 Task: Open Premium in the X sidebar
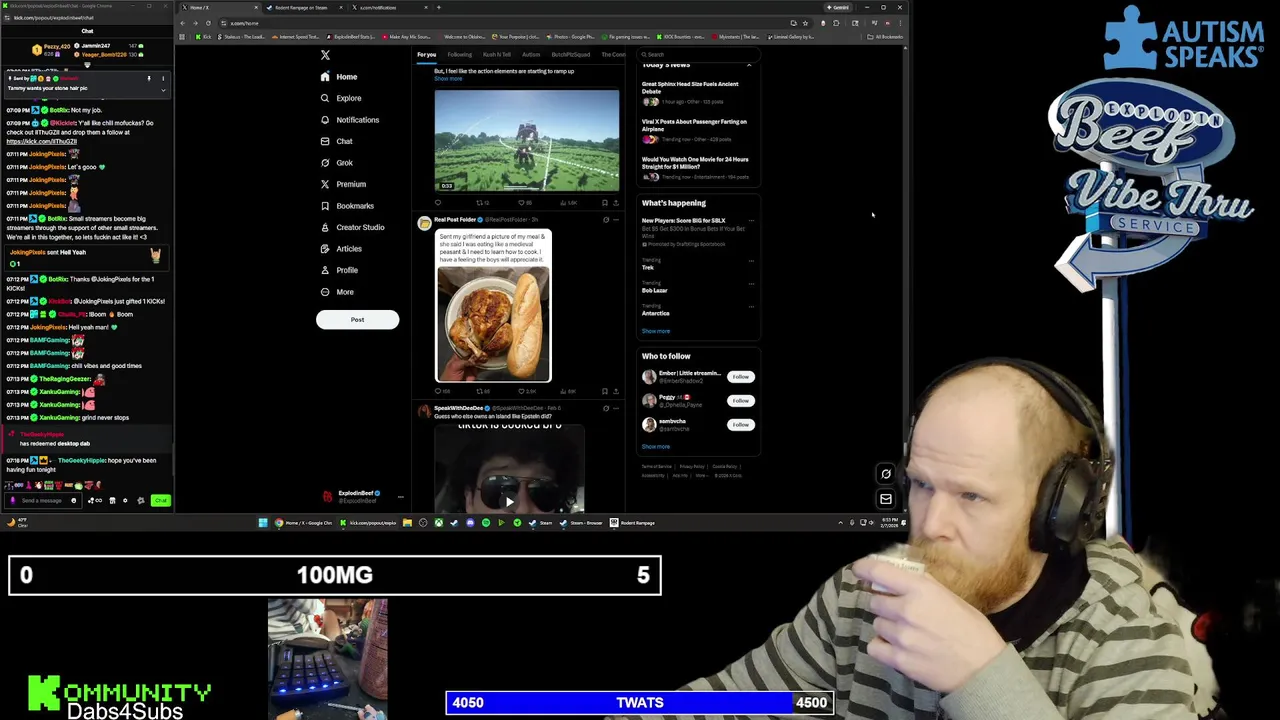[x=342, y=184]
